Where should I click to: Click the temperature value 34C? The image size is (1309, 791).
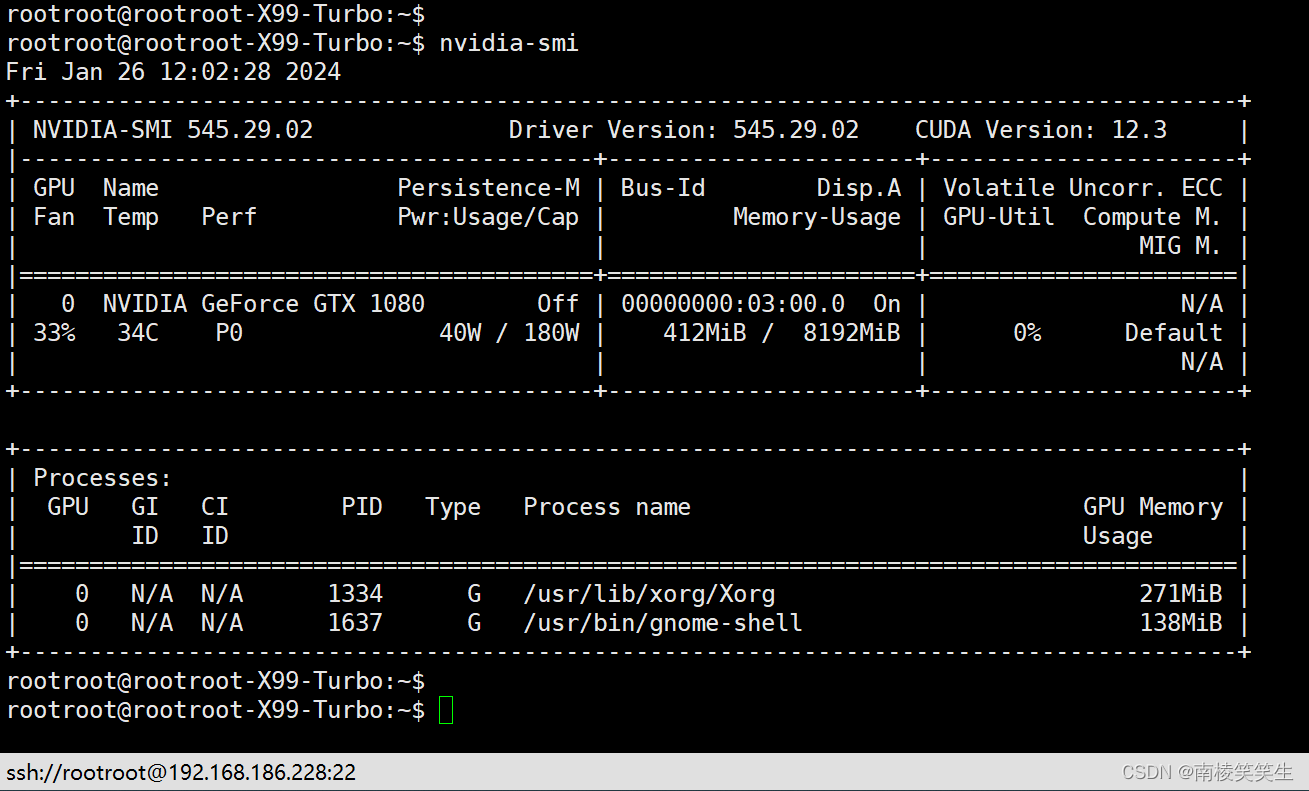point(138,333)
